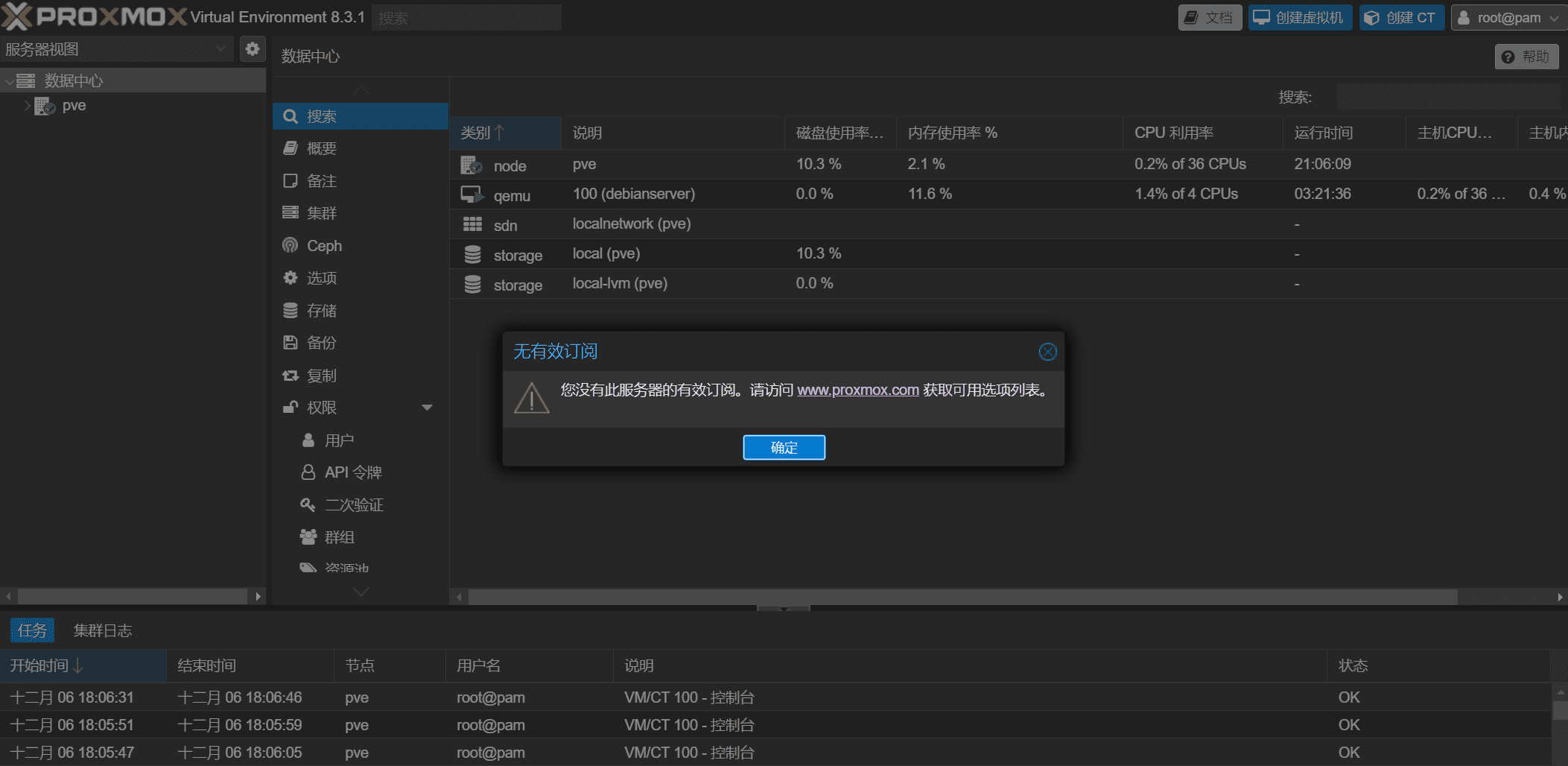The width and height of the screenshot is (1568, 766).
Task: Select 备份 in the side menu
Action: click(x=361, y=343)
